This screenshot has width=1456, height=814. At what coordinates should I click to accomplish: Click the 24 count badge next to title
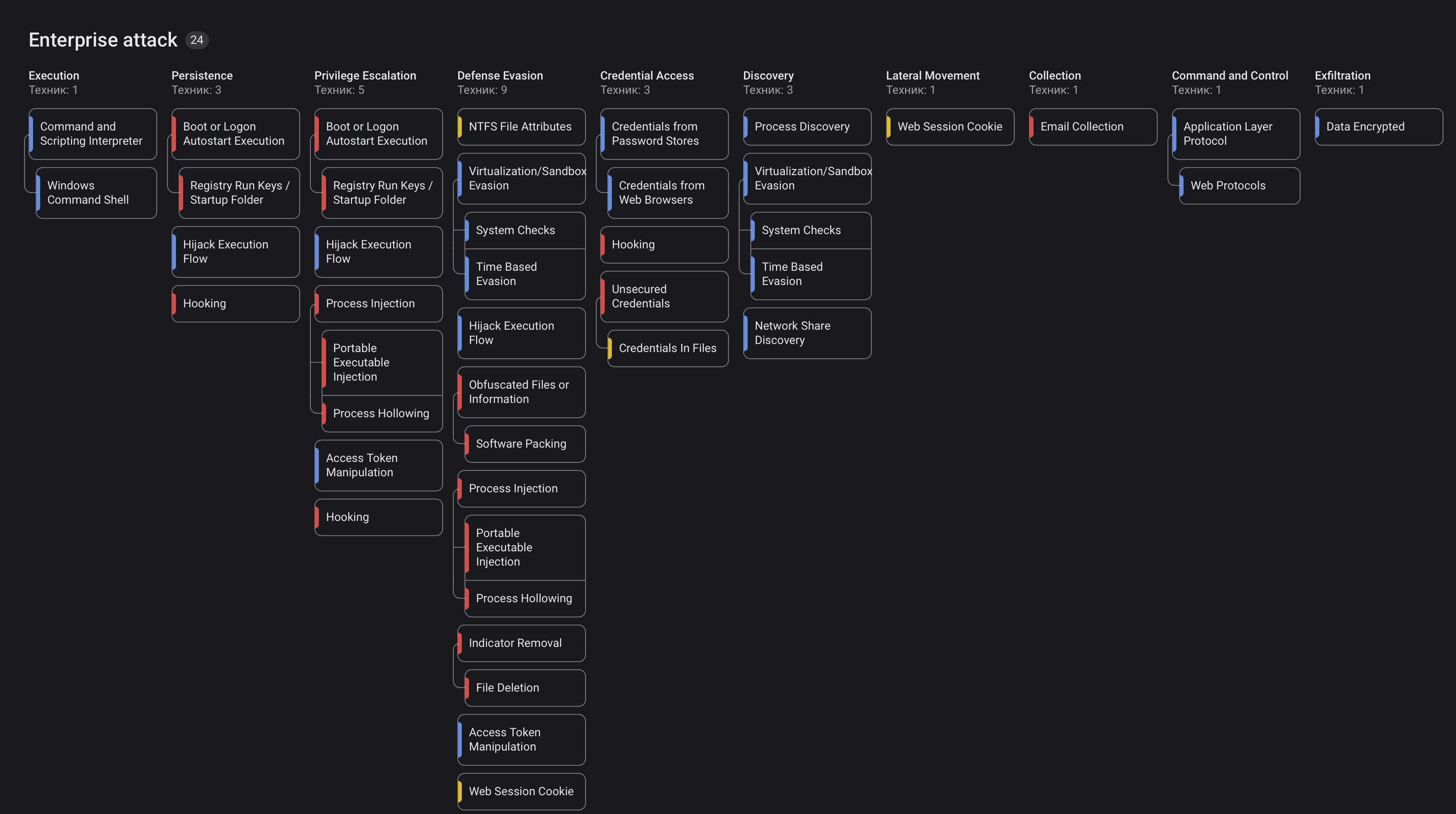(197, 40)
